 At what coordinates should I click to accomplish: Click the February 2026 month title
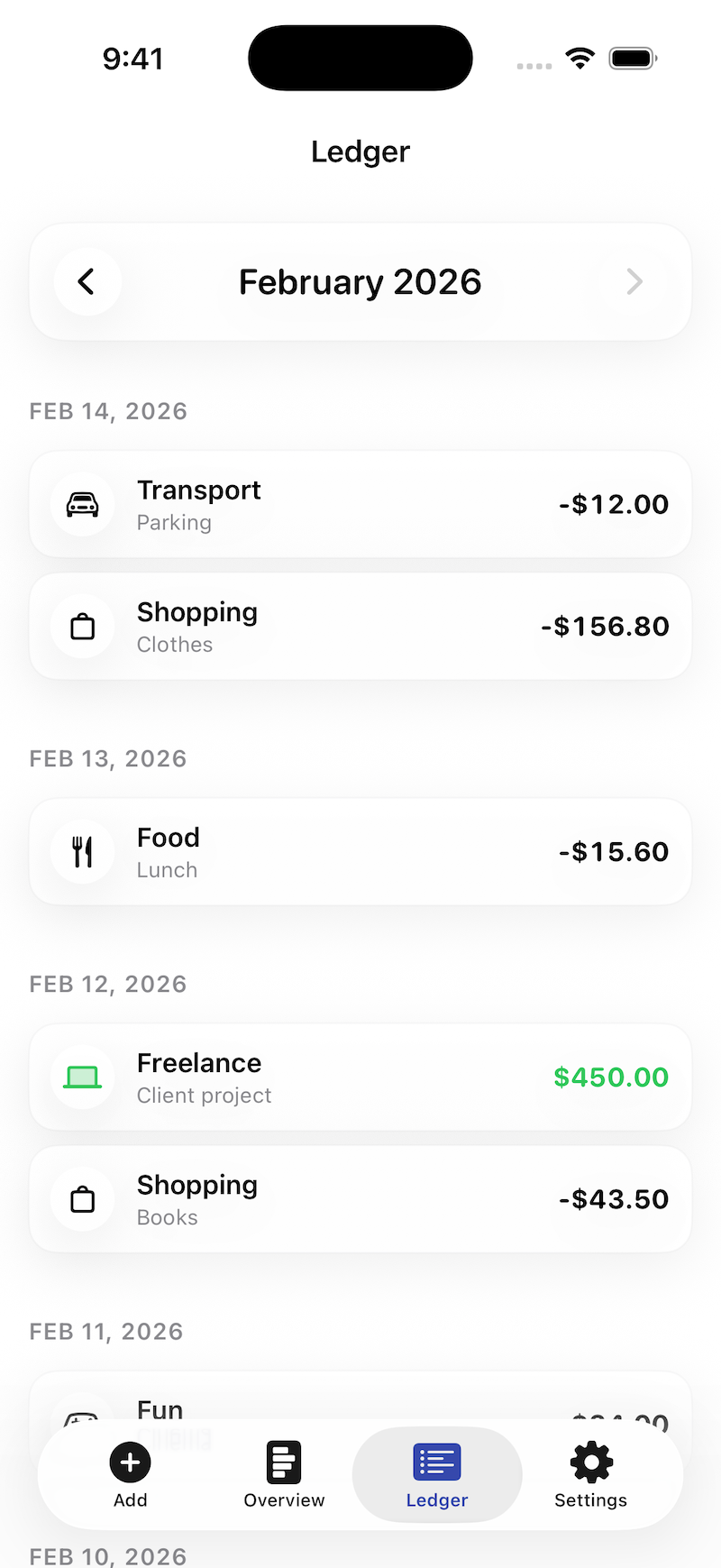360,282
